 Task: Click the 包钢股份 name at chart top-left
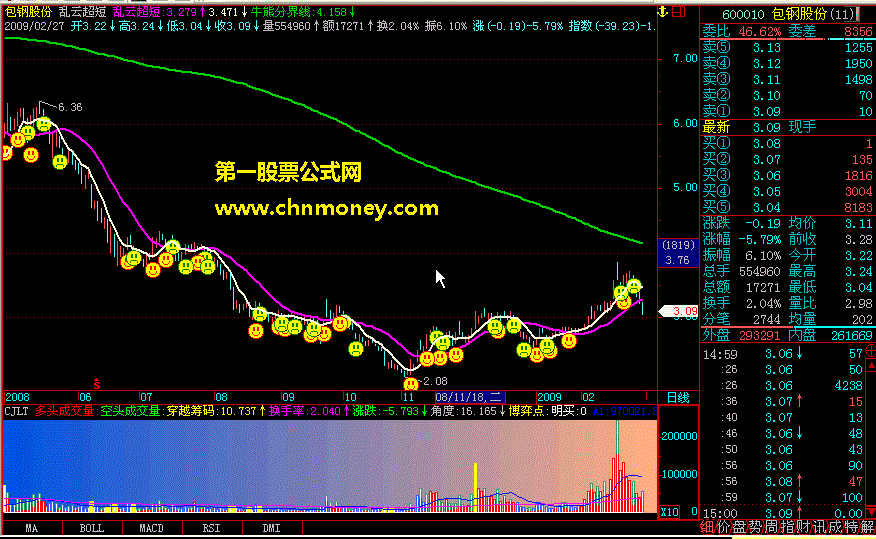coord(28,12)
